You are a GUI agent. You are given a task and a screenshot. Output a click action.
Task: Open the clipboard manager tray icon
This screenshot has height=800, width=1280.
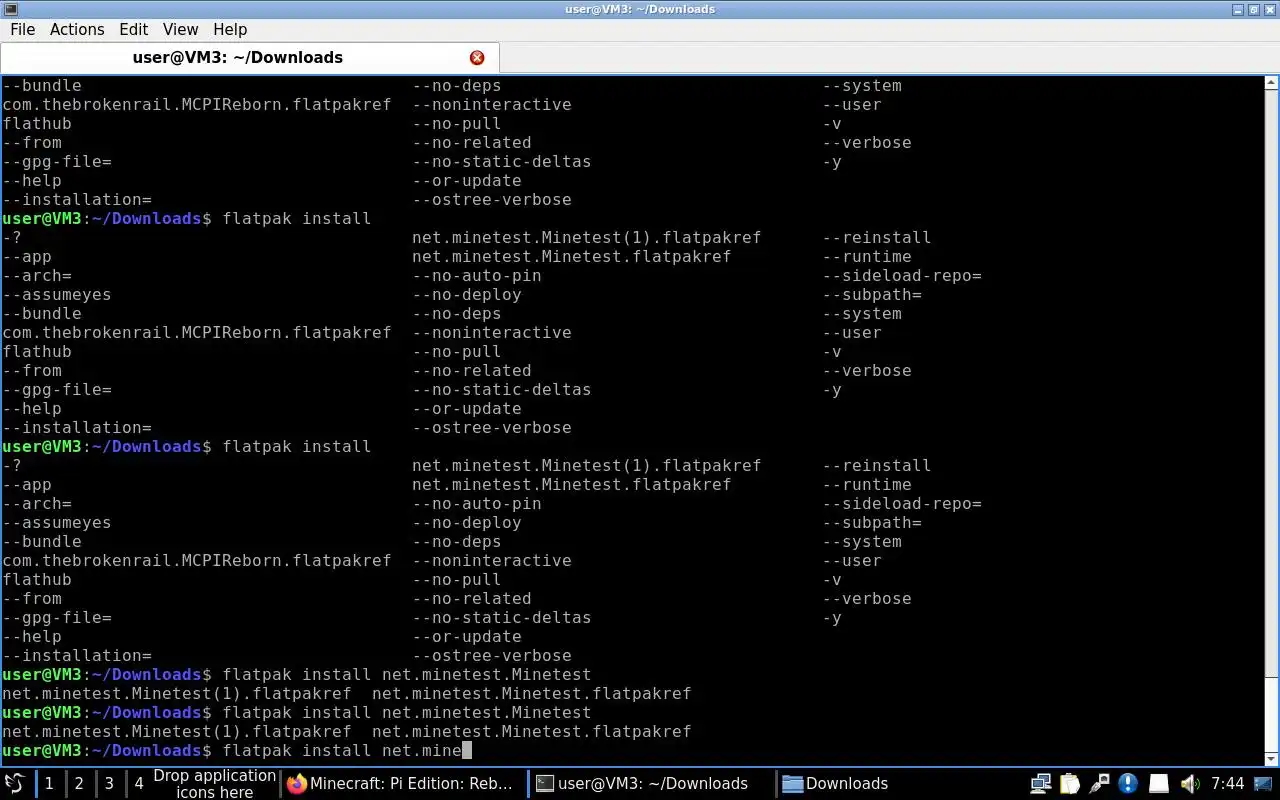coord(1070,783)
